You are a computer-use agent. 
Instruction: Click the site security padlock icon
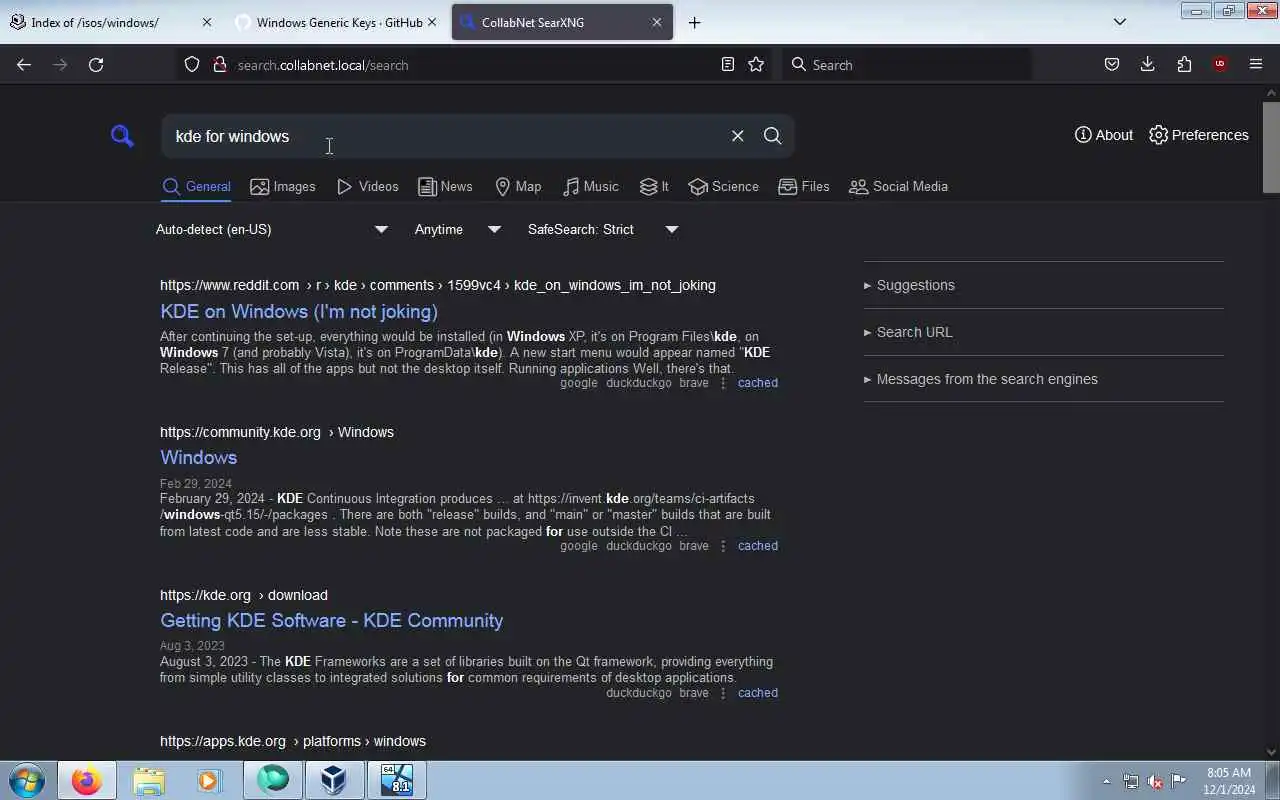tap(220, 64)
